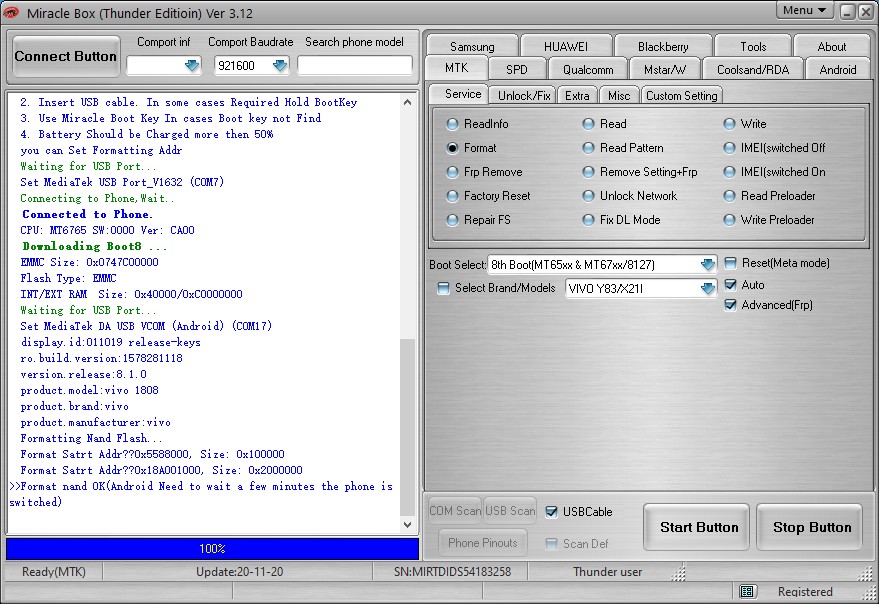The height and width of the screenshot is (604, 879).
Task: Click the Miracle Box app logo icon
Action: point(11,12)
